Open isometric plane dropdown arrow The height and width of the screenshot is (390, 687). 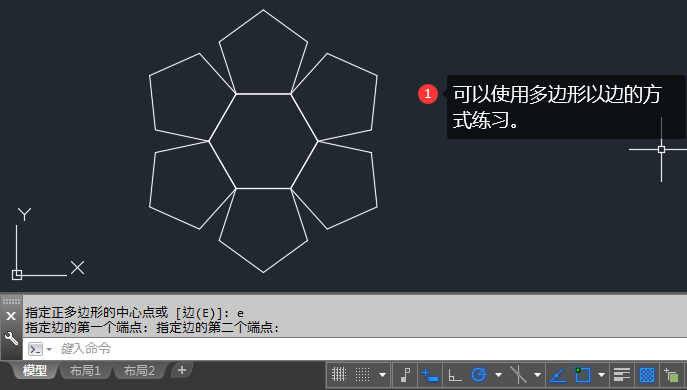coord(537,375)
